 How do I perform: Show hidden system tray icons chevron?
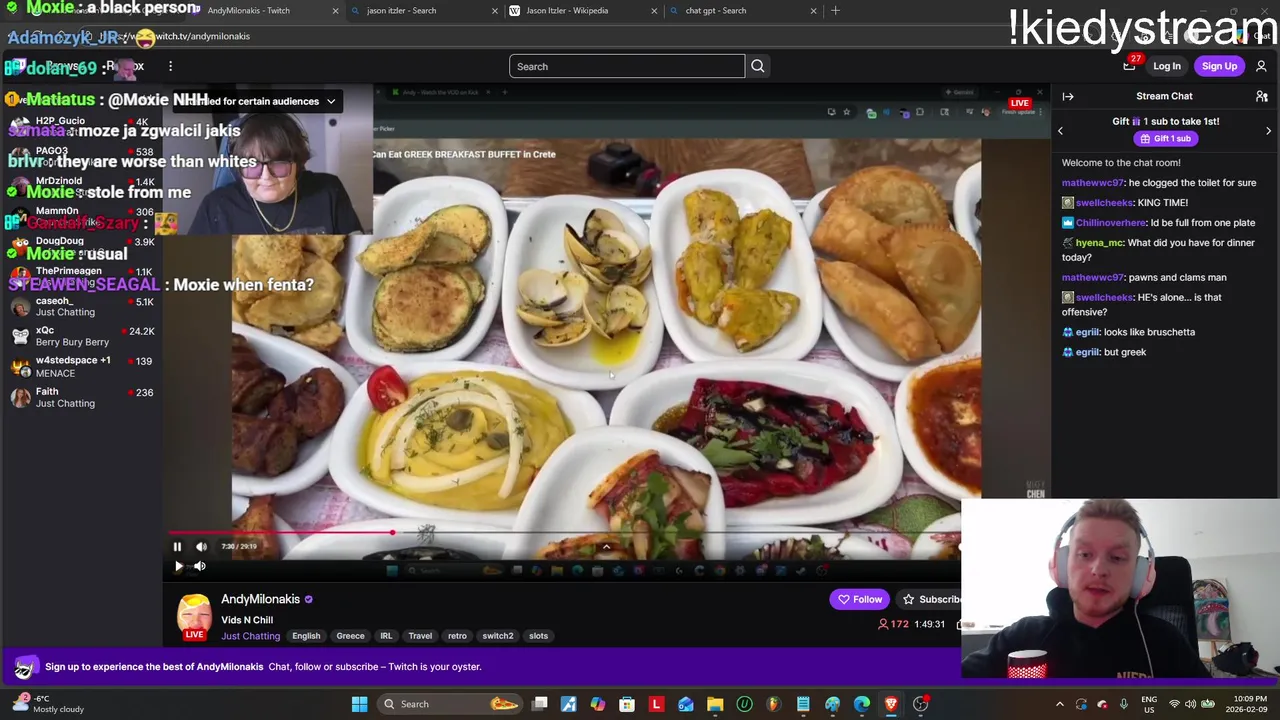coord(1060,704)
